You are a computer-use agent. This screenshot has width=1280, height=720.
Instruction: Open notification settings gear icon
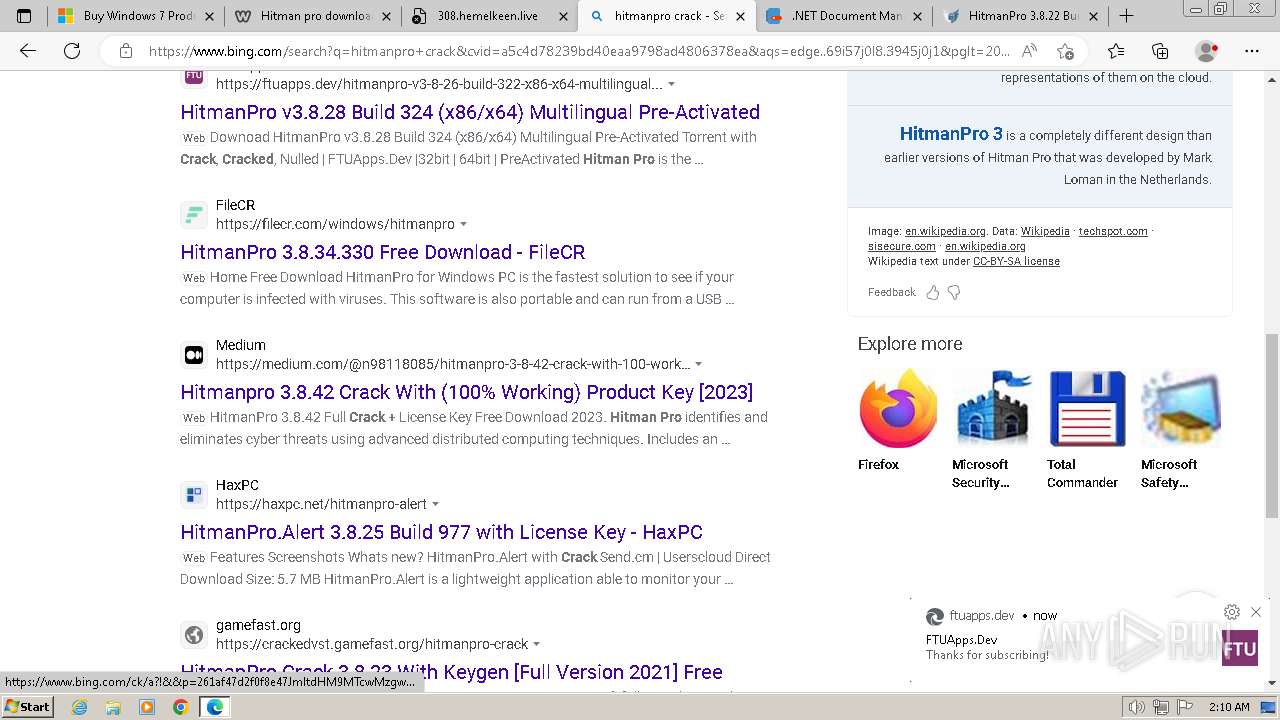pos(1232,612)
